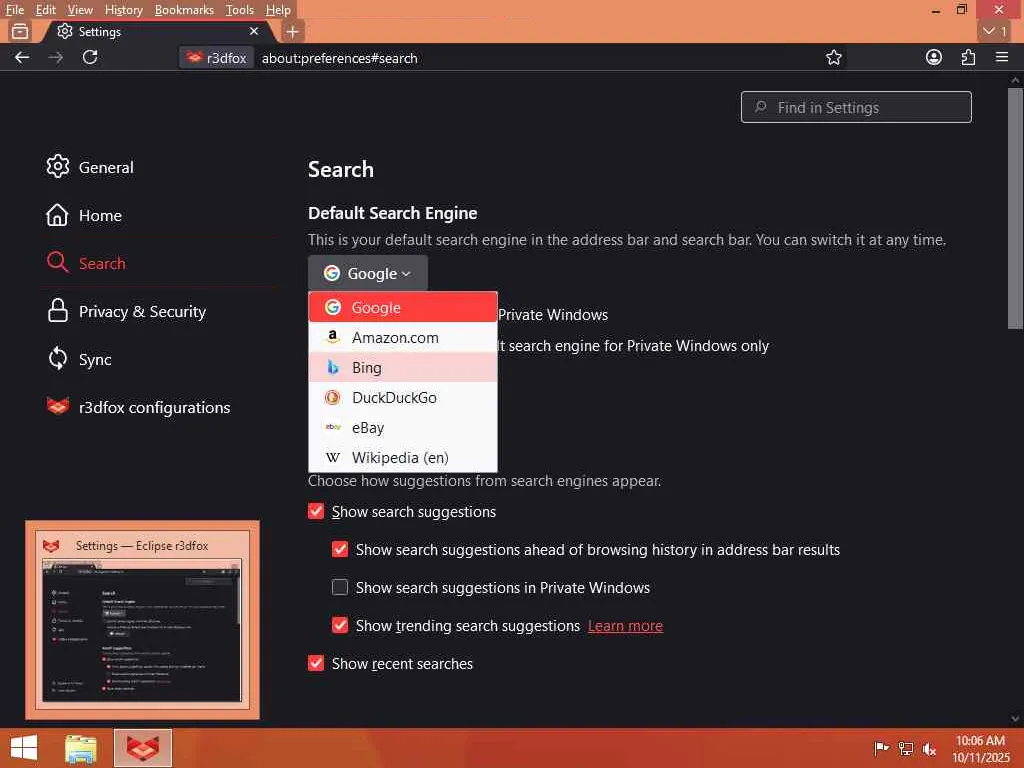Choose Google from the search engine list
The image size is (1024, 768).
pyautogui.click(x=403, y=307)
